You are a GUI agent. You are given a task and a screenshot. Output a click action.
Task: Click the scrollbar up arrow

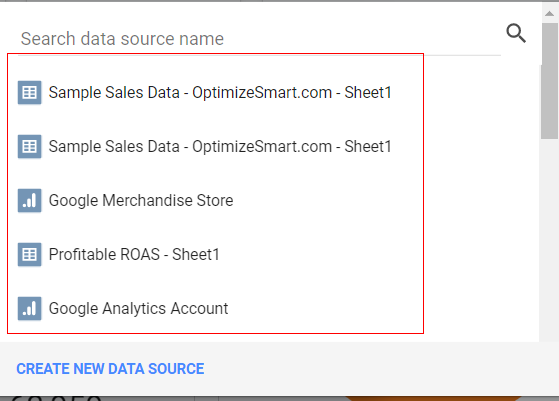click(x=549, y=14)
